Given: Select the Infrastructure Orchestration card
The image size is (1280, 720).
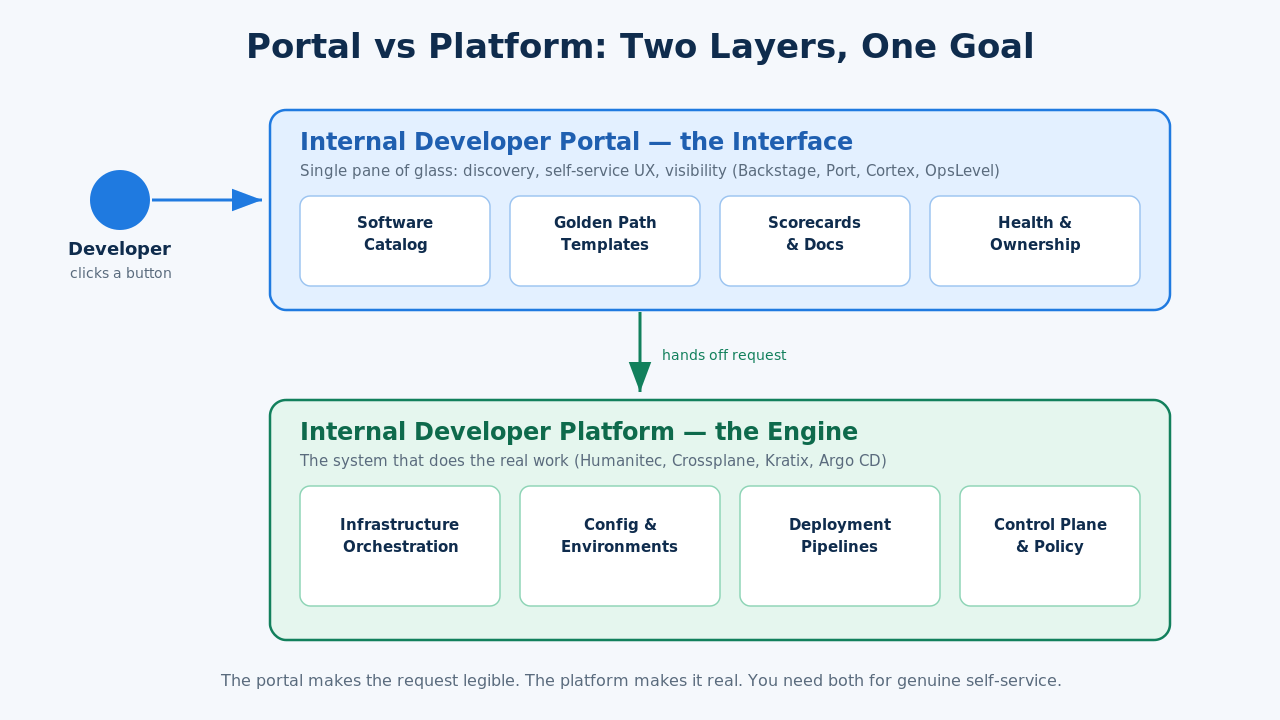Looking at the screenshot, I should click(400, 546).
